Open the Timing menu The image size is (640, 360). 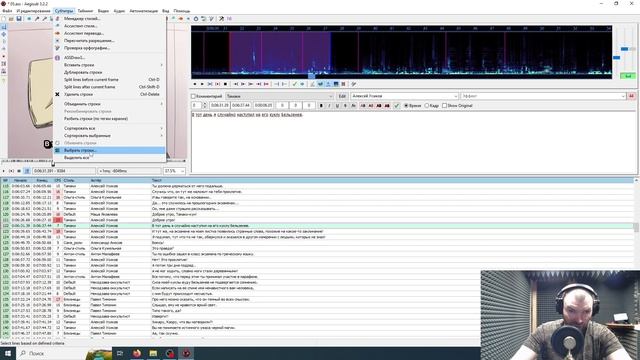pos(85,11)
